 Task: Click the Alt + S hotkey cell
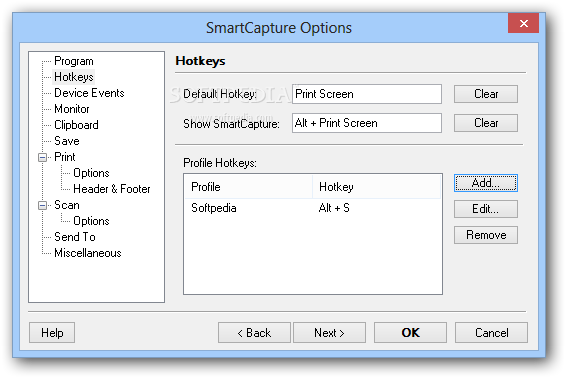[x=334, y=208]
